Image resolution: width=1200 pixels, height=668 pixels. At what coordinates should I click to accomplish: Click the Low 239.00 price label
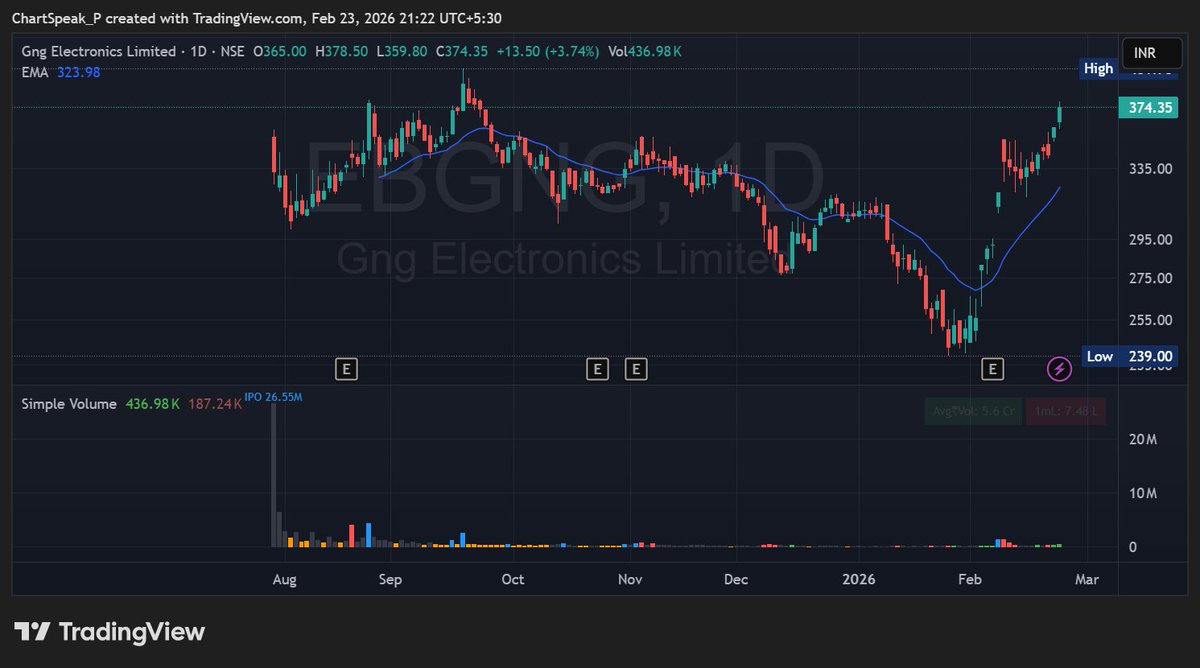coord(1129,356)
